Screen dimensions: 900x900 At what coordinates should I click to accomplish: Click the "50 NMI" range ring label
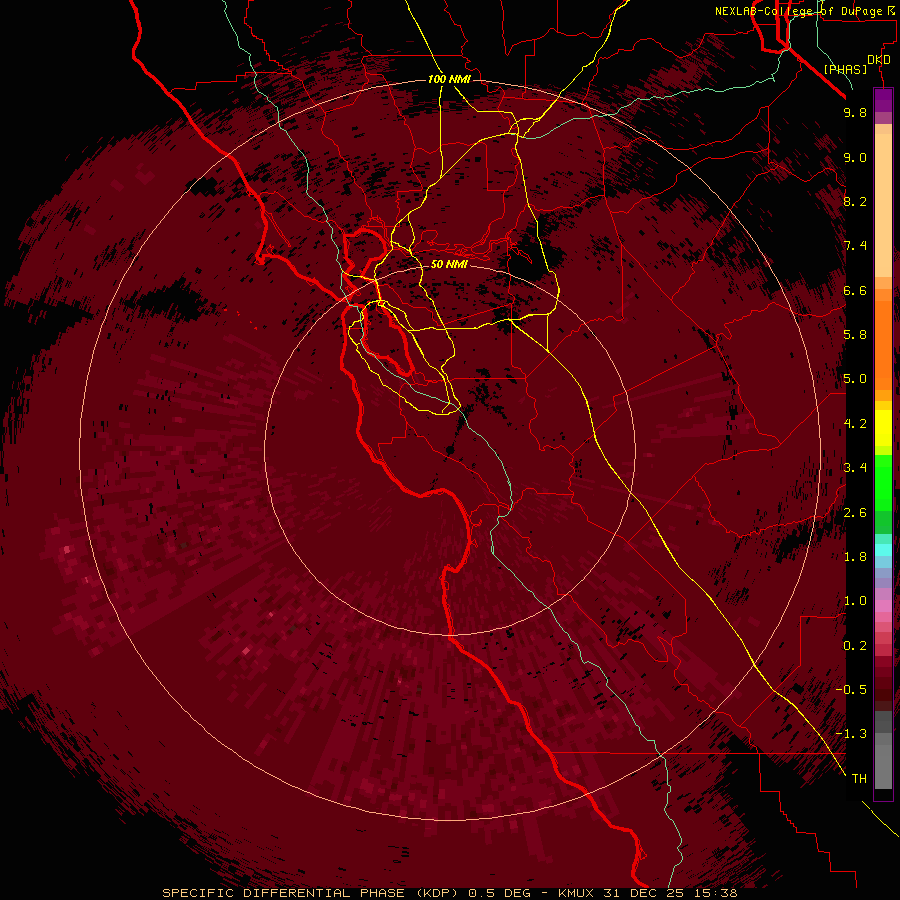click(x=449, y=264)
